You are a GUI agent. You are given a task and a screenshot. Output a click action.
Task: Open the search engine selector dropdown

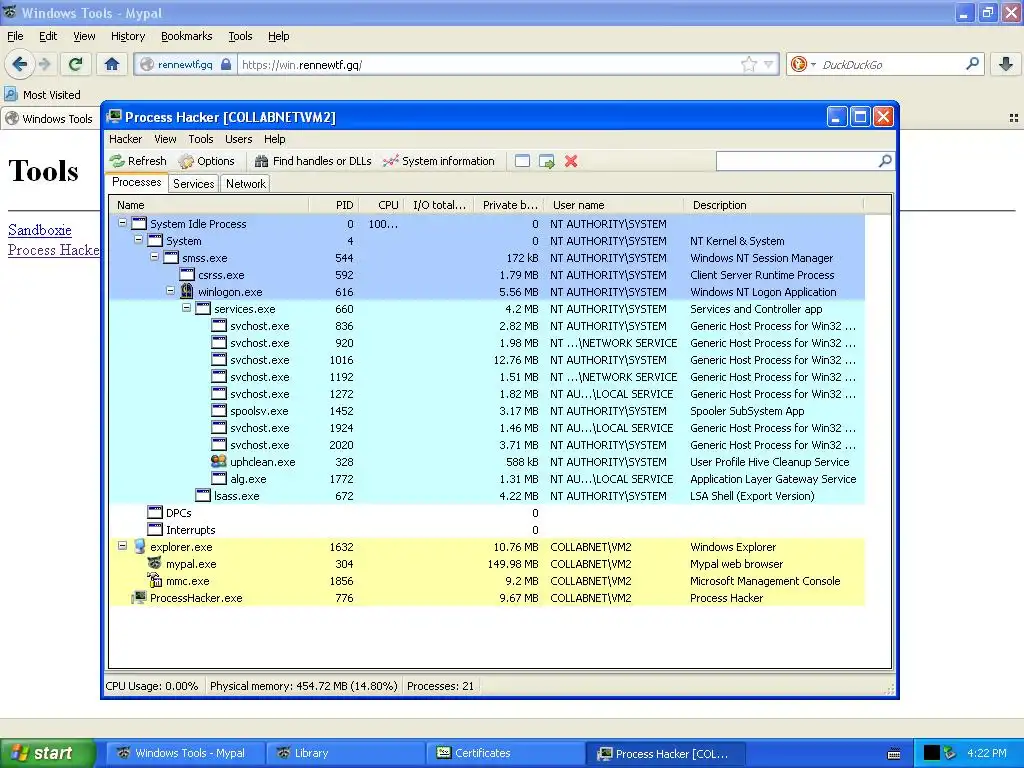coord(814,65)
